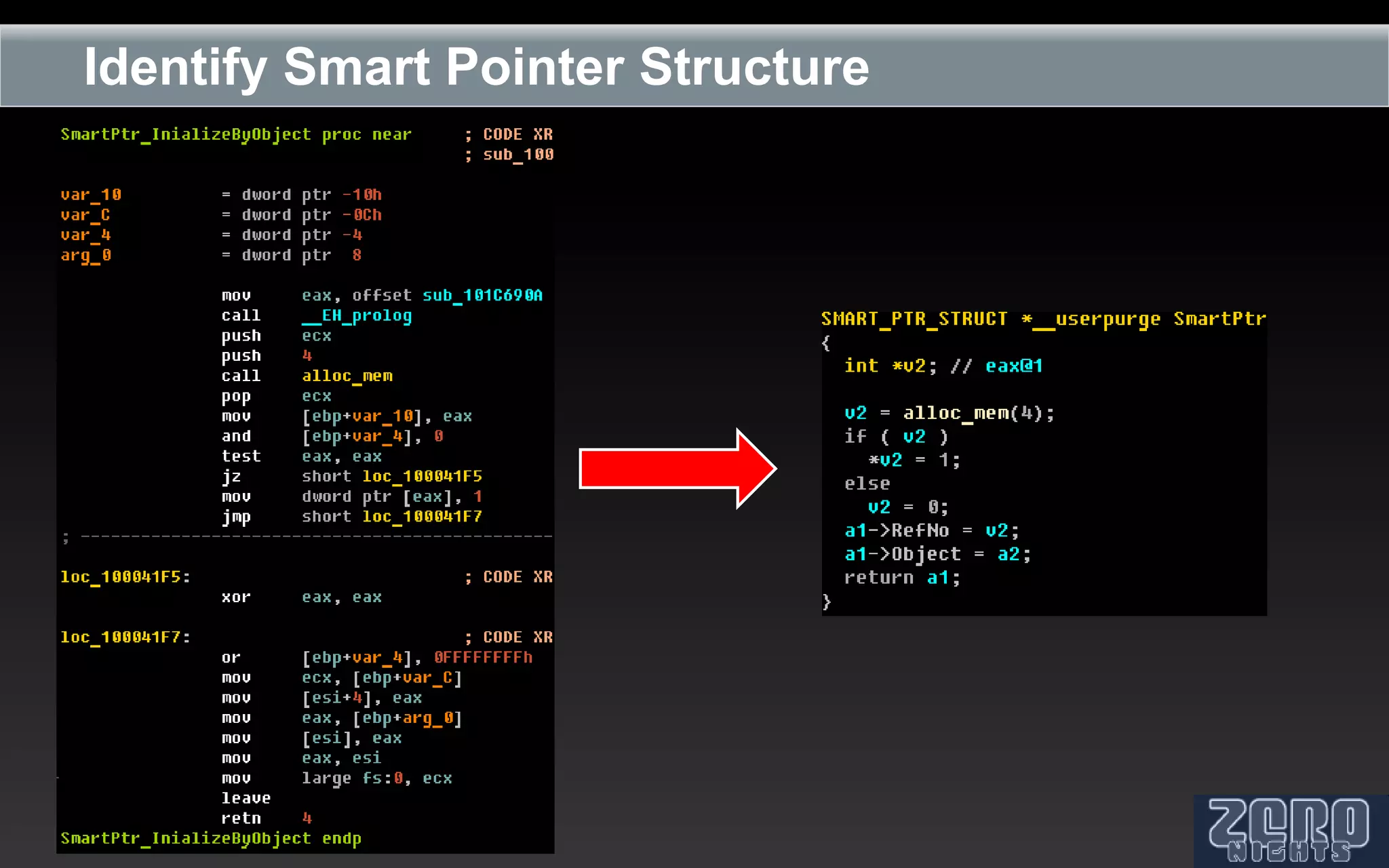The image size is (1389, 868).
Task: Click the "v2 = alloc_mem(4);" statement
Action: (x=950, y=413)
